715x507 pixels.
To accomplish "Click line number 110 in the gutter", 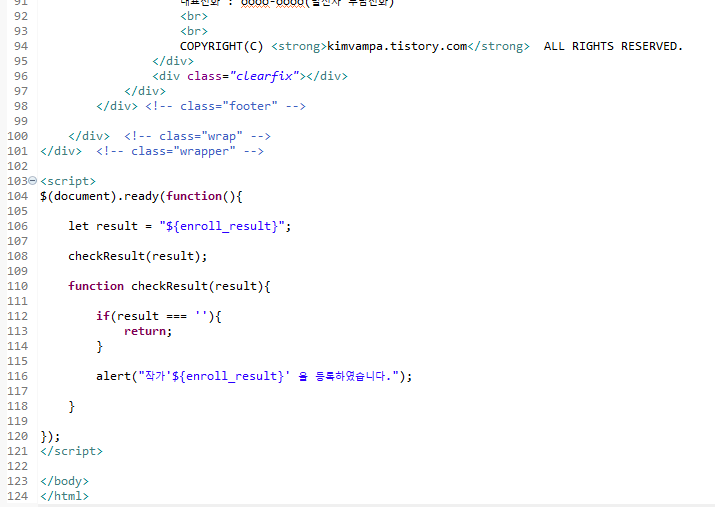I will click(x=17, y=286).
